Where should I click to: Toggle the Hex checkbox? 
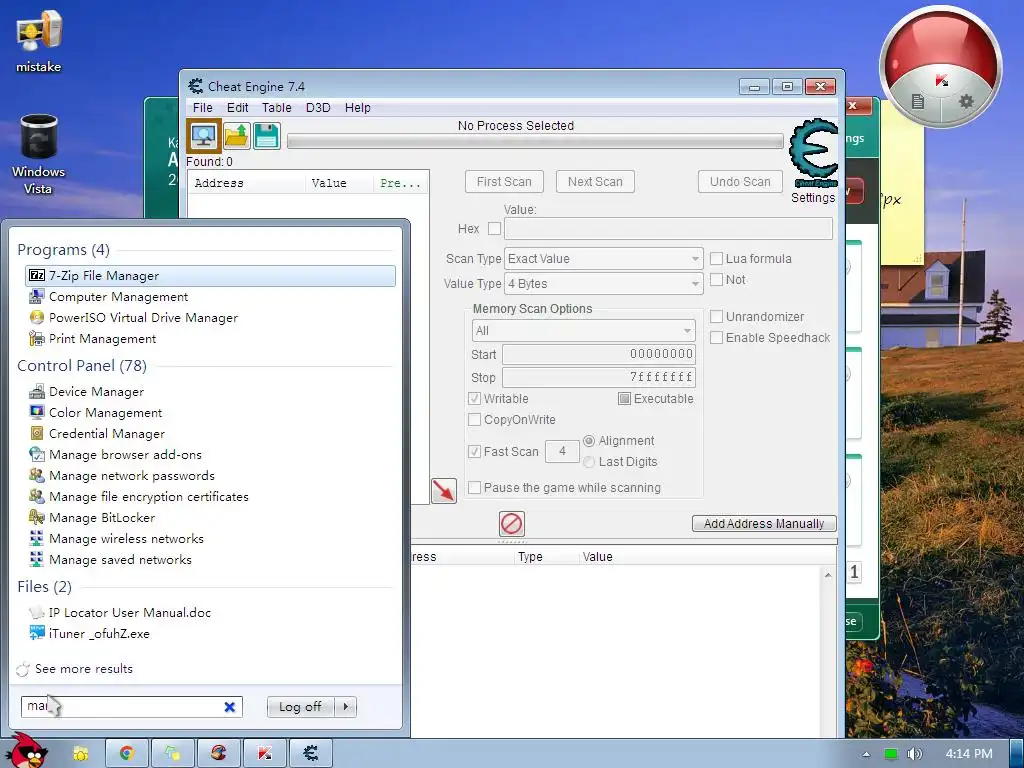tap(494, 229)
